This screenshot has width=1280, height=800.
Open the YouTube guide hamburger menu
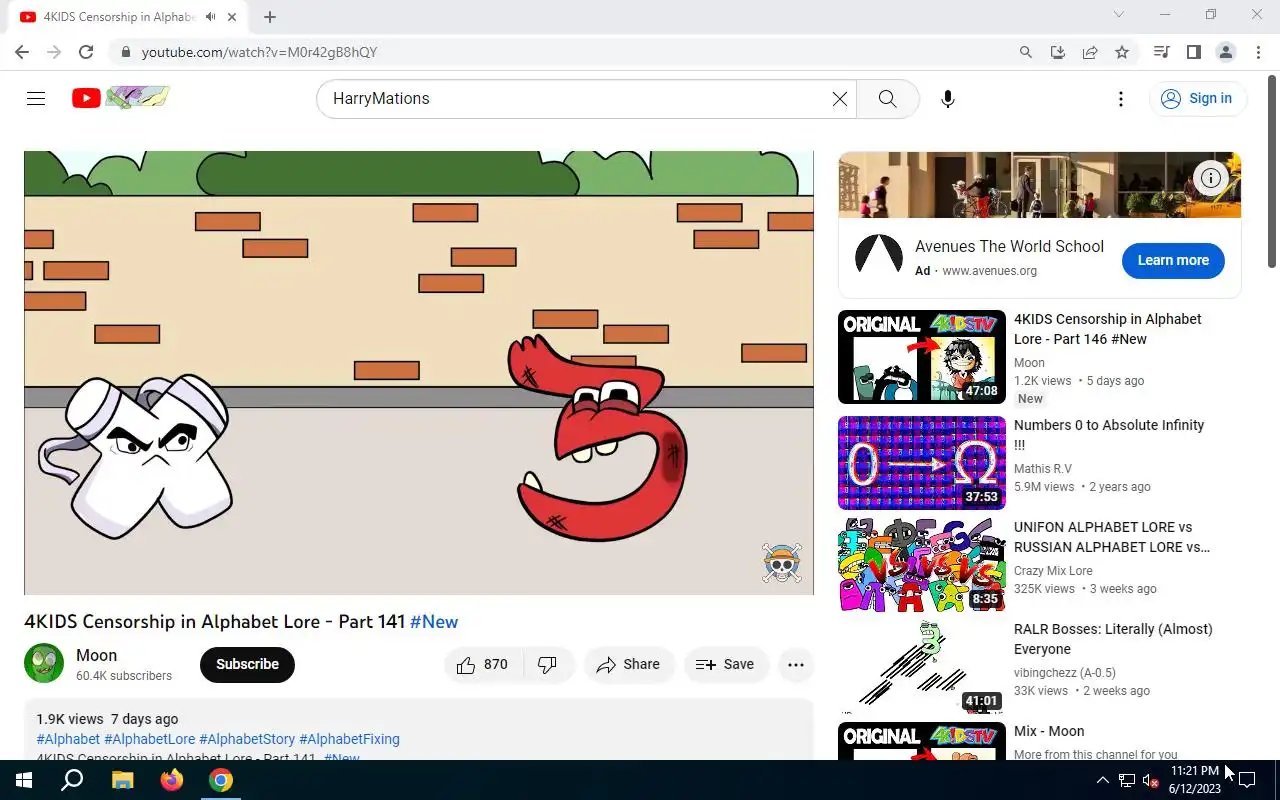(x=36, y=98)
